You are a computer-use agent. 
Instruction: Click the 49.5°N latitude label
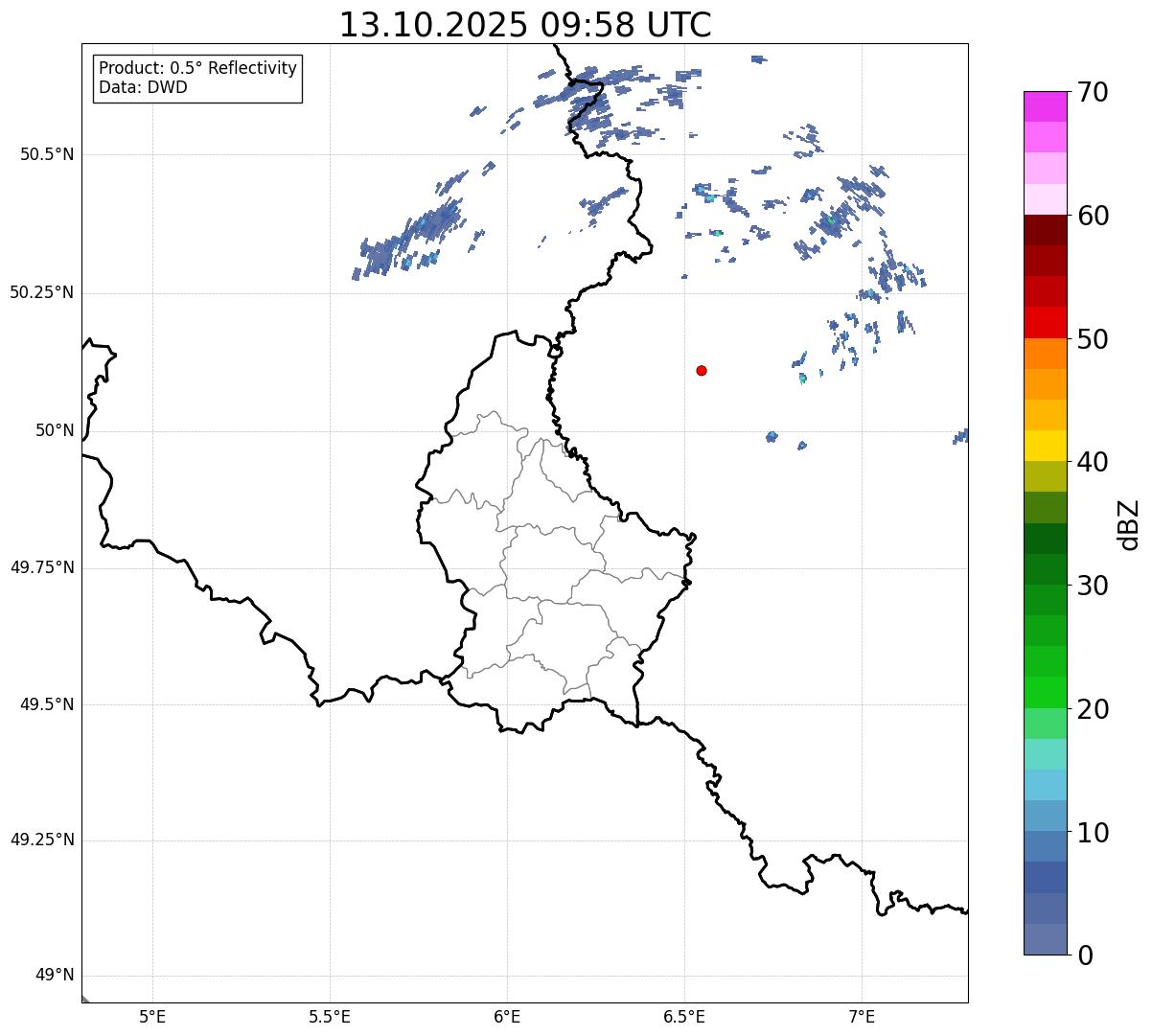click(x=48, y=704)
